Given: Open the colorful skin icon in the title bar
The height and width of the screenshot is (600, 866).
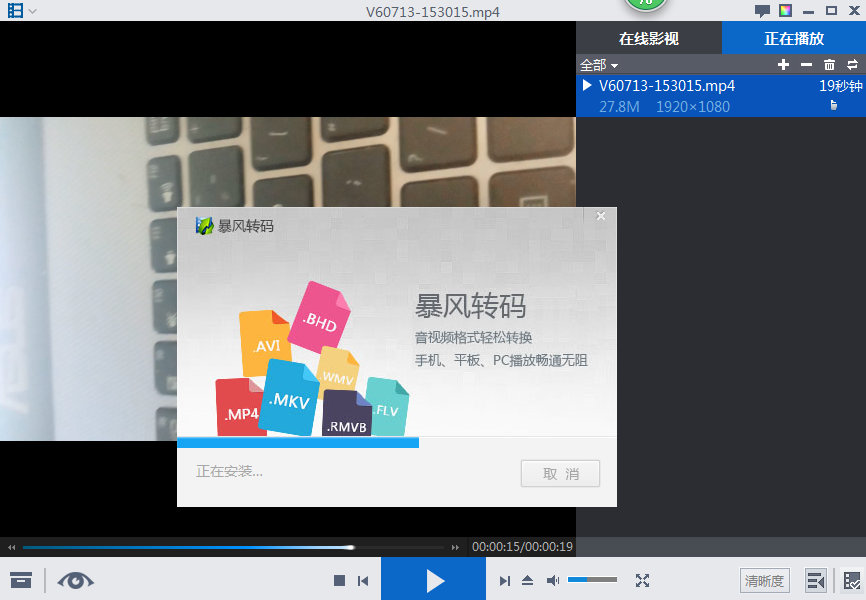Looking at the screenshot, I should 785,10.
